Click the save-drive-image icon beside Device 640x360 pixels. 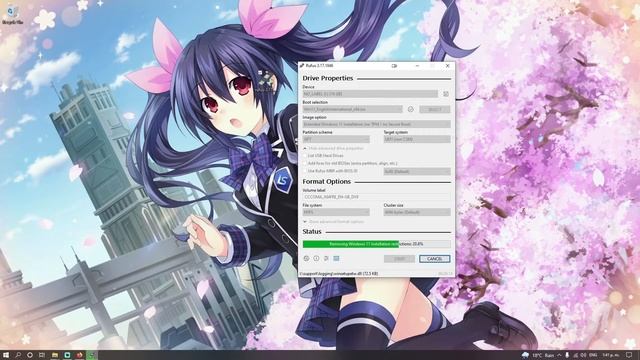tap(446, 94)
